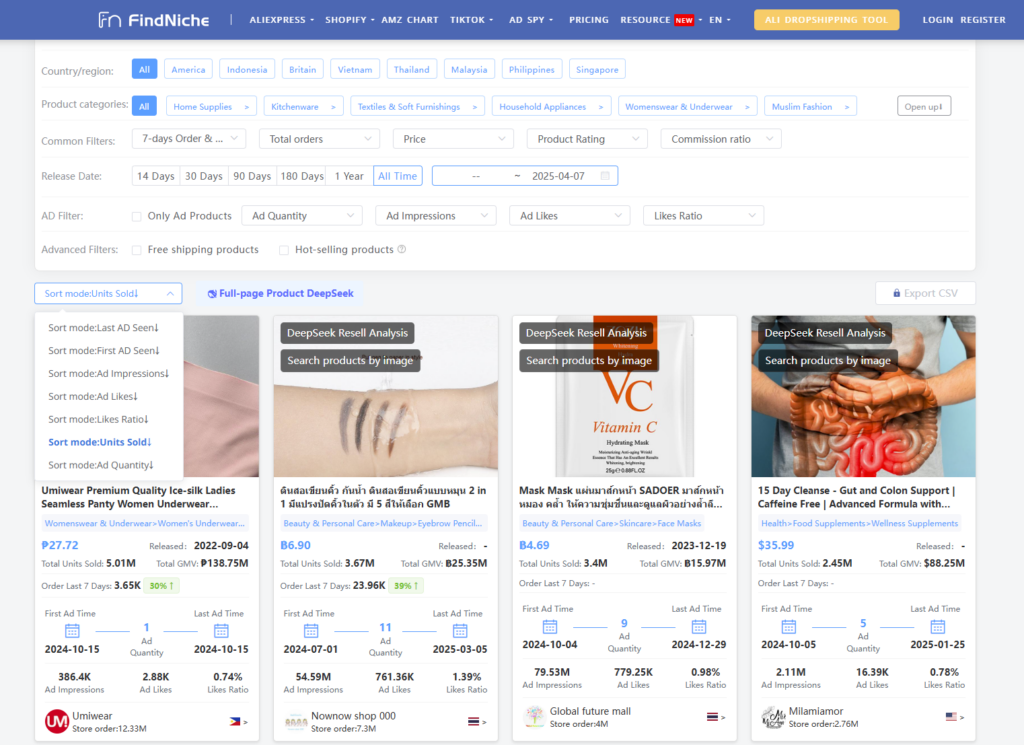Click the calendar icon in release date field
Viewport: 1024px width, 745px height.
605,176
